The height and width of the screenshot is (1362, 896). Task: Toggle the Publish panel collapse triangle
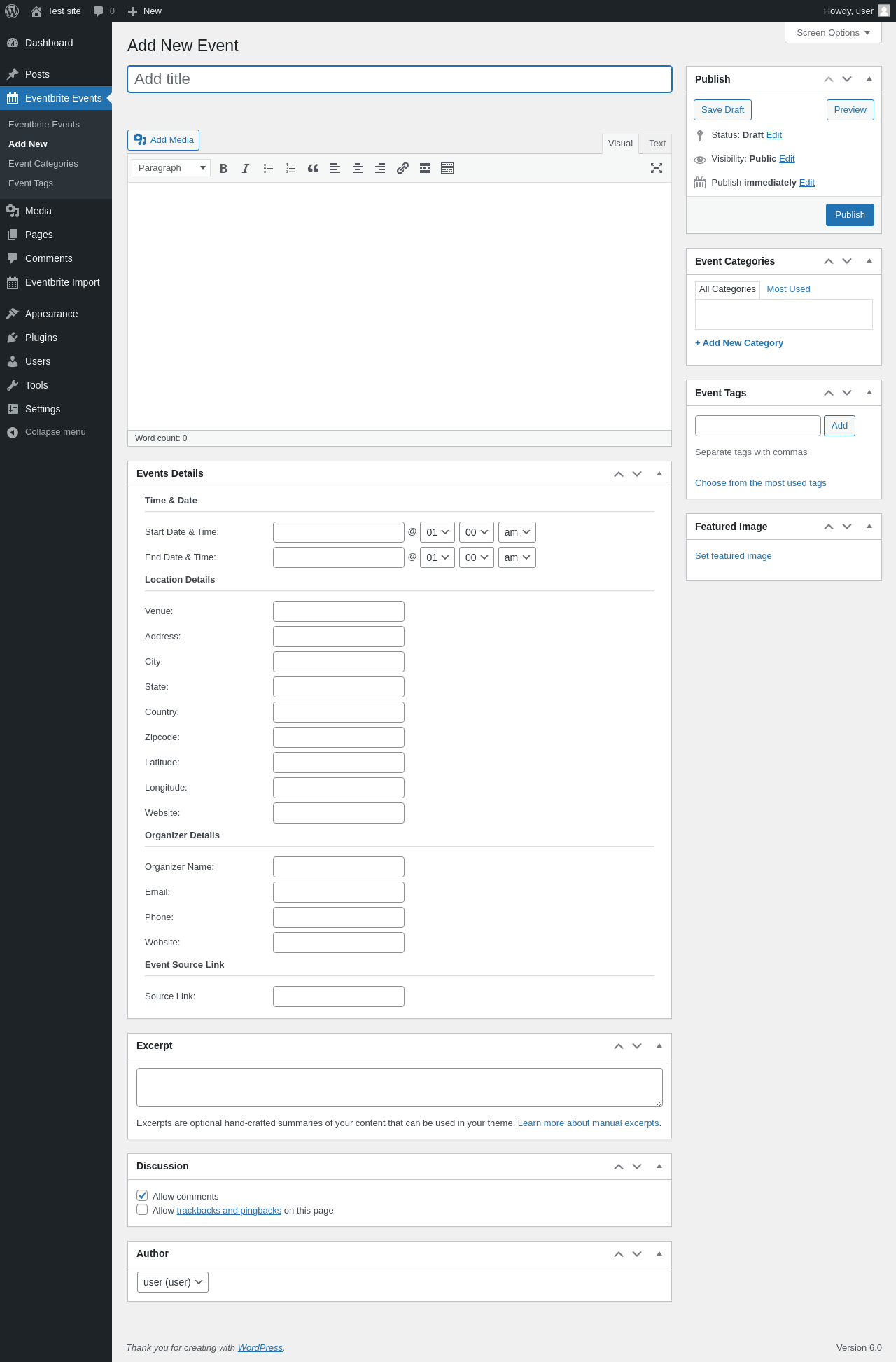(869, 79)
